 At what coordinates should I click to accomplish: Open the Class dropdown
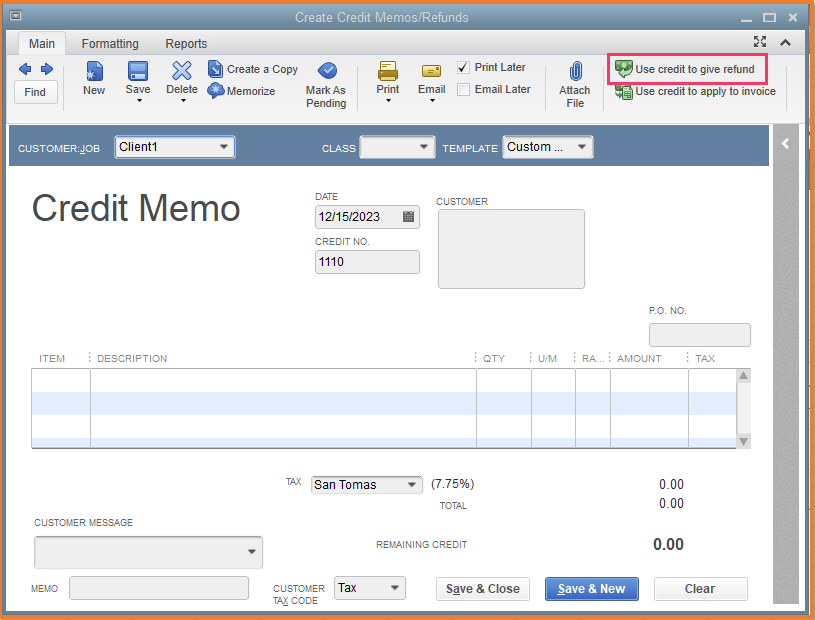(x=424, y=147)
